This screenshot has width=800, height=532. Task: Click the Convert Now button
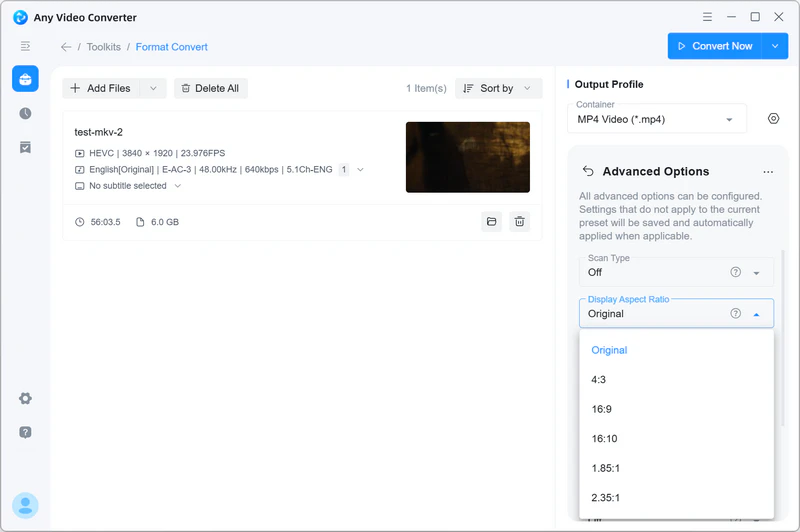click(714, 46)
